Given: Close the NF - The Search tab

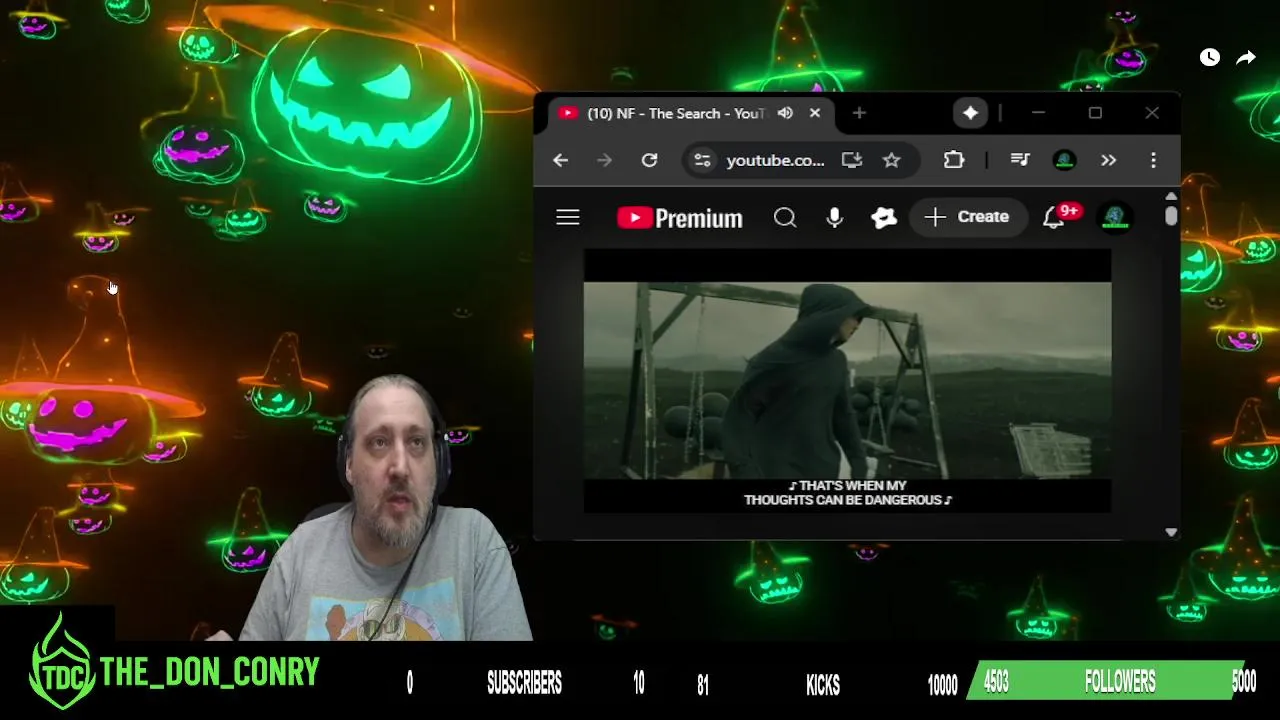Looking at the screenshot, I should [x=814, y=113].
